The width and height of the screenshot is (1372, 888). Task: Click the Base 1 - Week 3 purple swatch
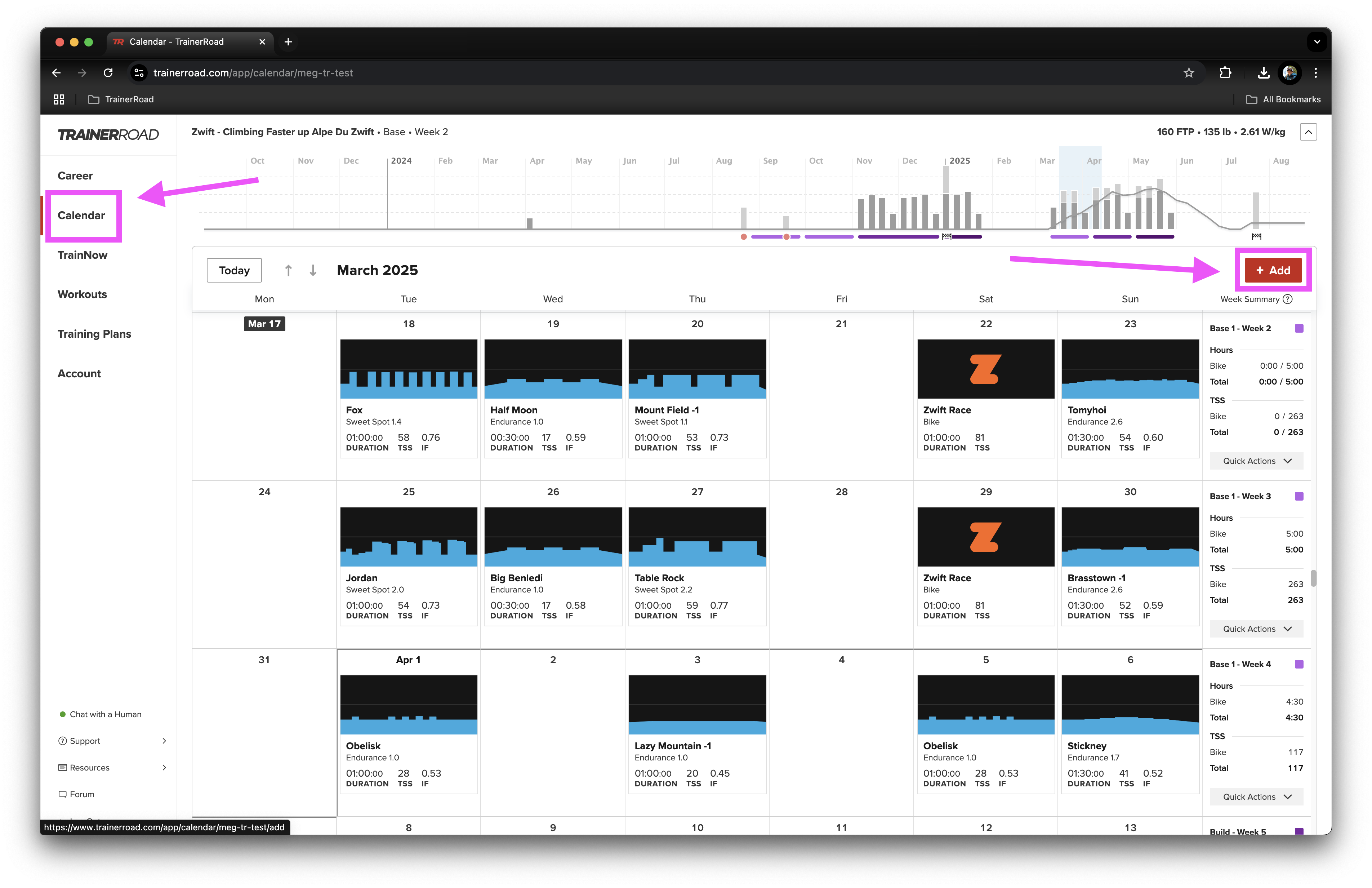[1299, 496]
